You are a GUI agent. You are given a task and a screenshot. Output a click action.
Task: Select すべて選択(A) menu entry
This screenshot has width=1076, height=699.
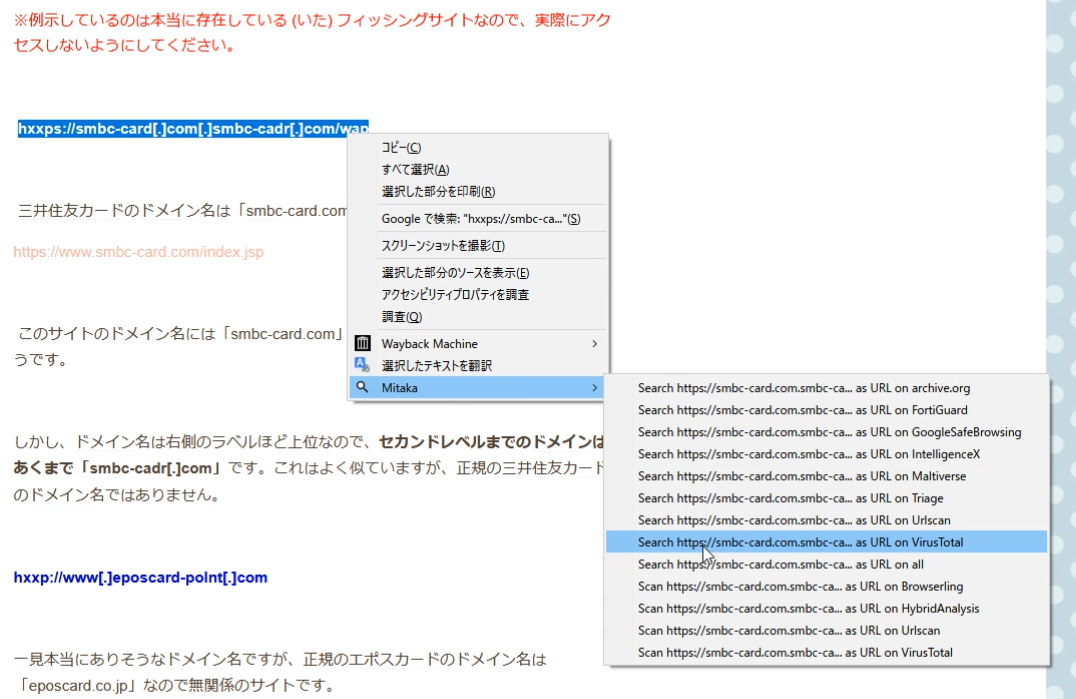pos(478,169)
